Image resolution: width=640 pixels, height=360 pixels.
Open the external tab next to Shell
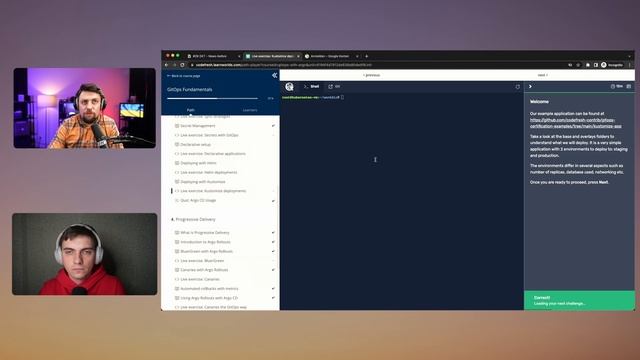(334, 87)
